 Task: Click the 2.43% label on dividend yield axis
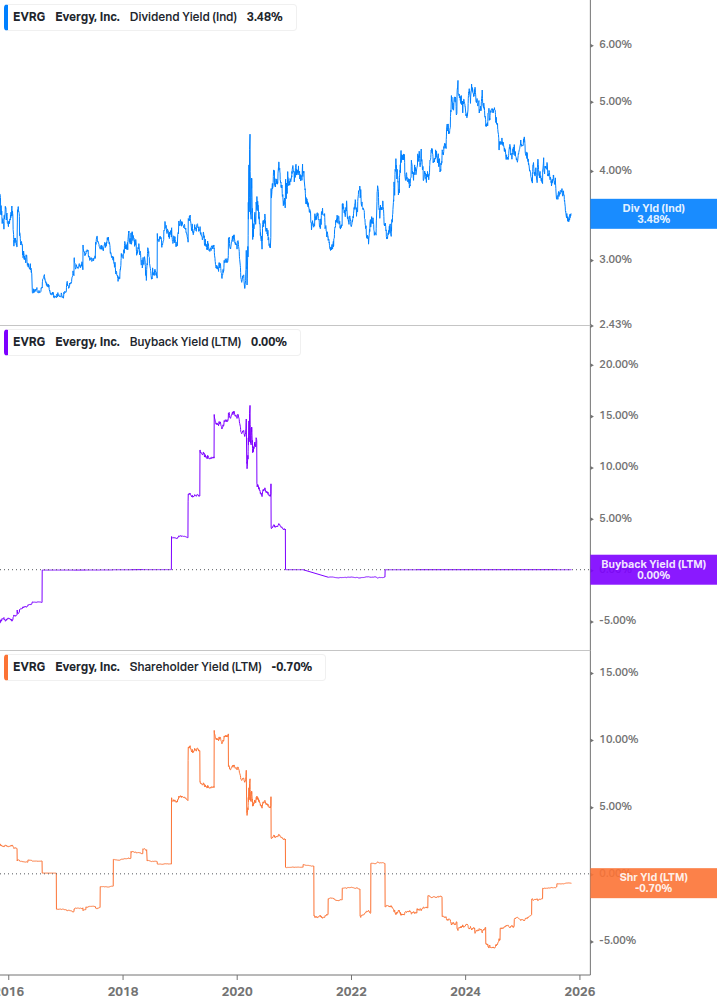click(615, 324)
